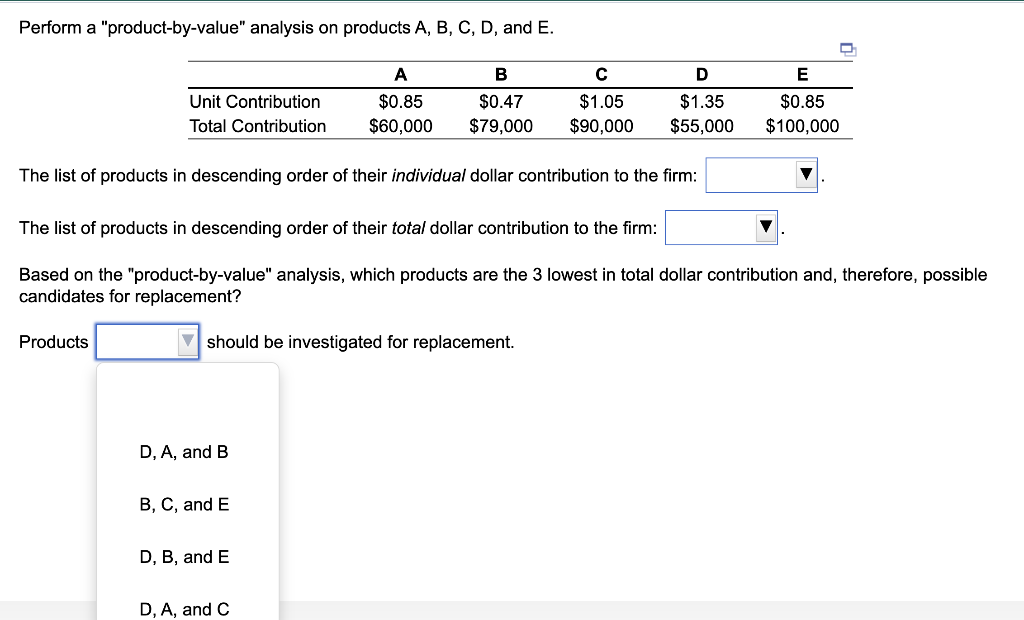The image size is (1024, 620).
Task: Choose the "D, B, and E" option
Action: 184,557
